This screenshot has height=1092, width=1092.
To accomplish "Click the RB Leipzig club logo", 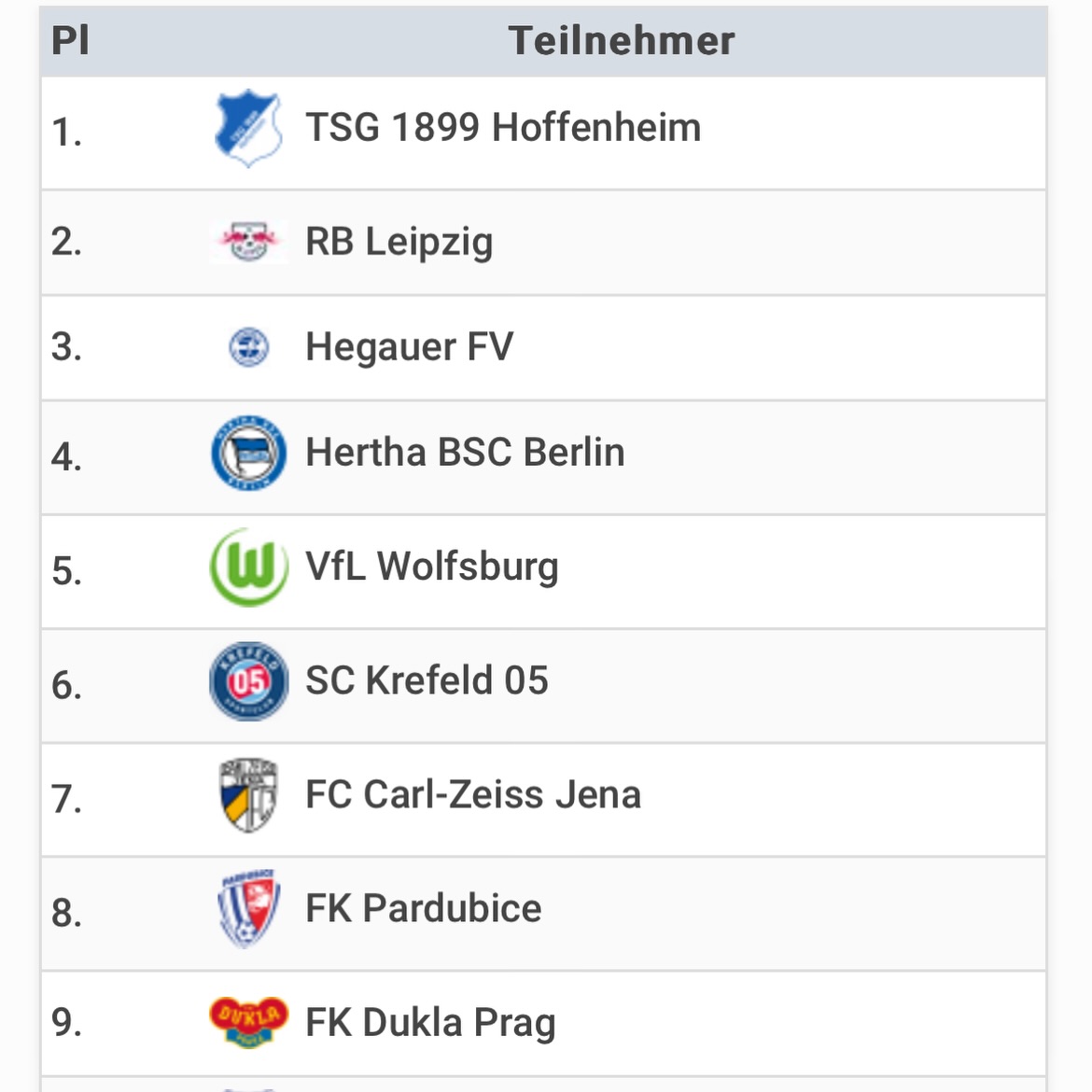I will tap(248, 242).
